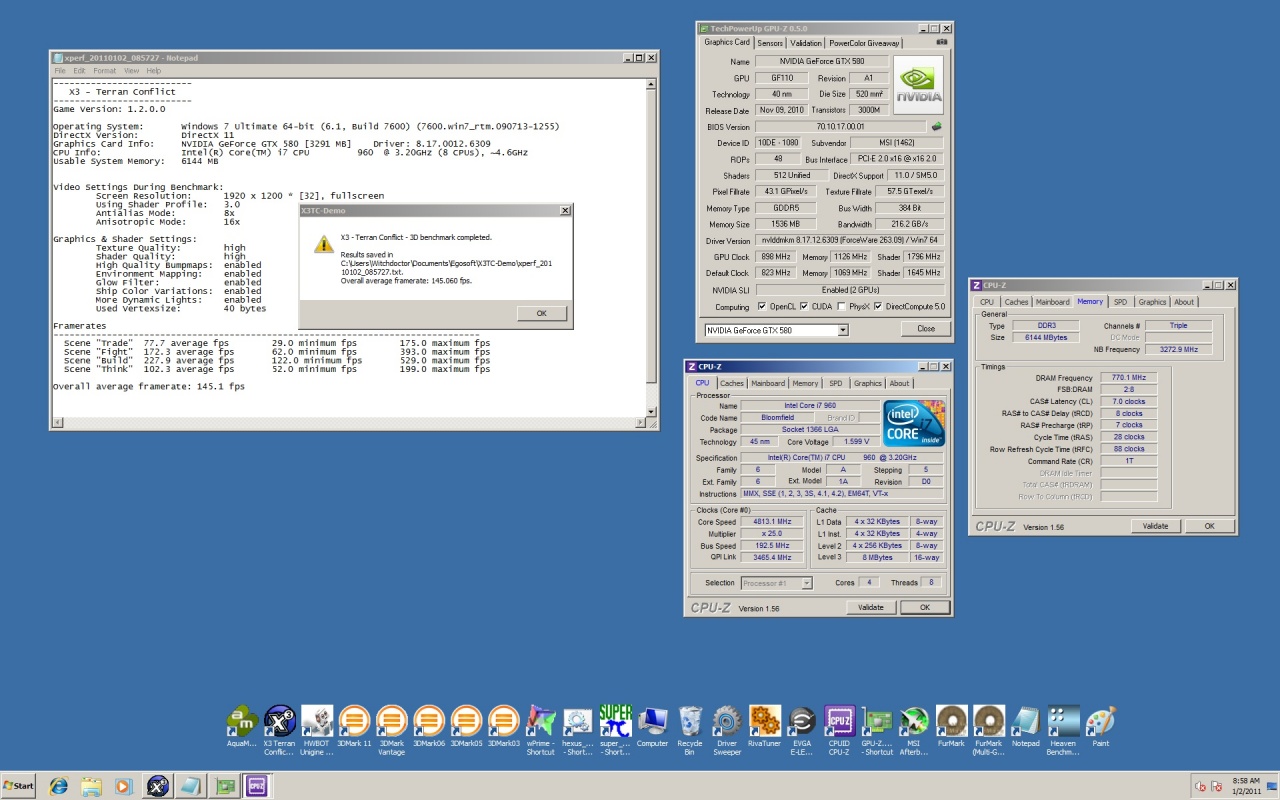Click Internet Explorer in the taskbar
1280x800 pixels.
(58, 786)
